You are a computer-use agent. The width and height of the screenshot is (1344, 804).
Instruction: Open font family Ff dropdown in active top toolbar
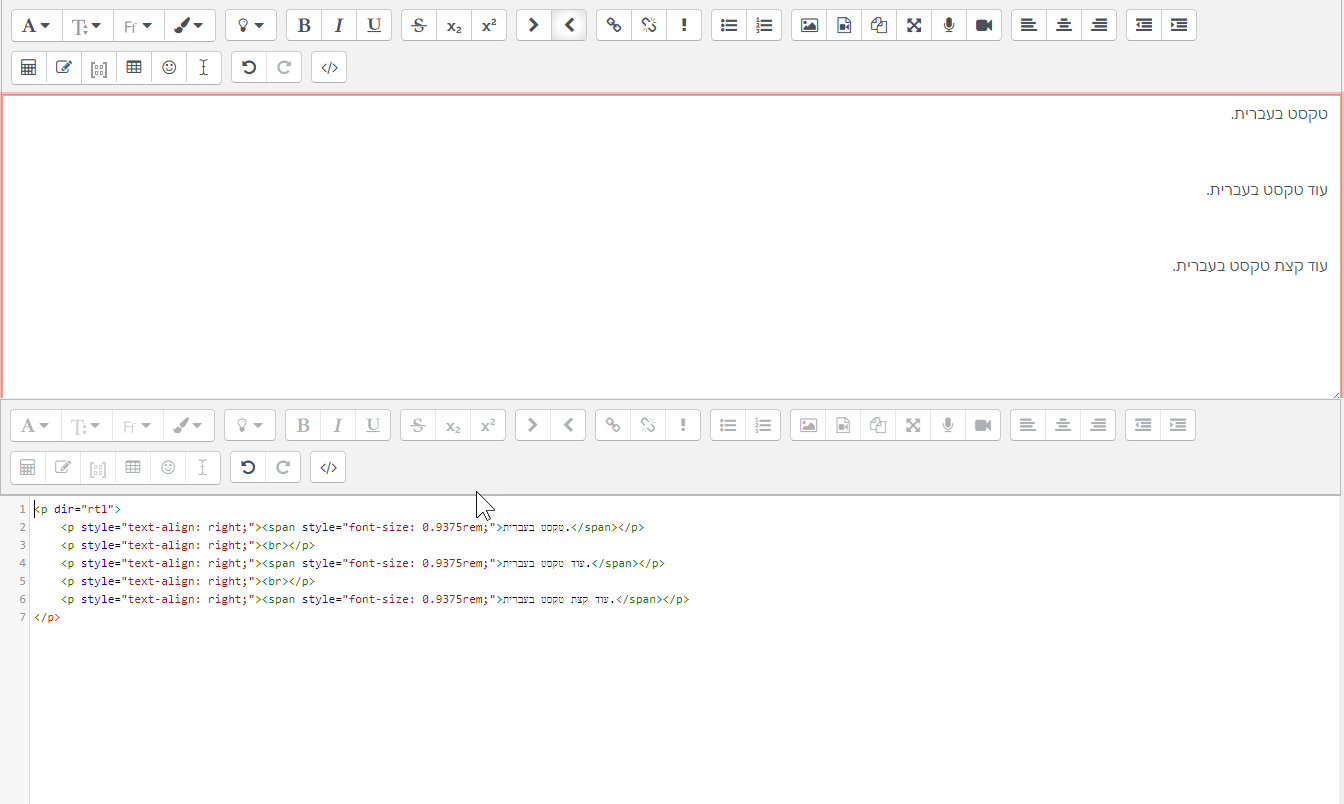click(x=138, y=25)
